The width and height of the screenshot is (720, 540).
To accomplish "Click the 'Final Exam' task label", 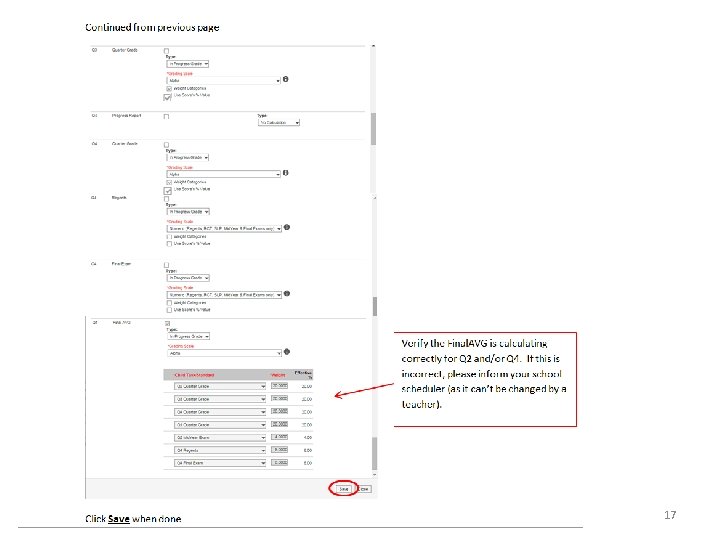I will [x=121, y=264].
